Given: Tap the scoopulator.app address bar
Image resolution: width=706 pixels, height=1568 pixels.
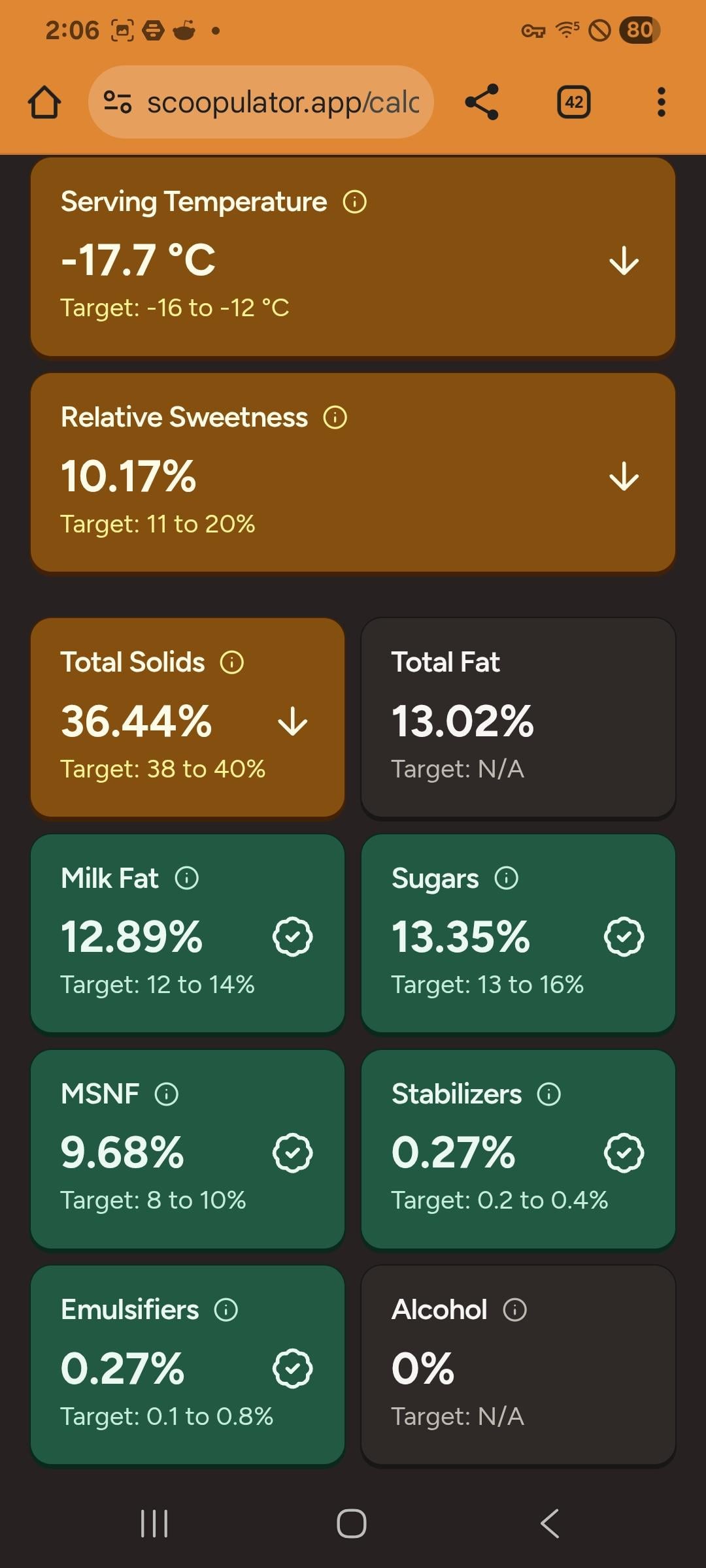Looking at the screenshot, I should pos(282,103).
